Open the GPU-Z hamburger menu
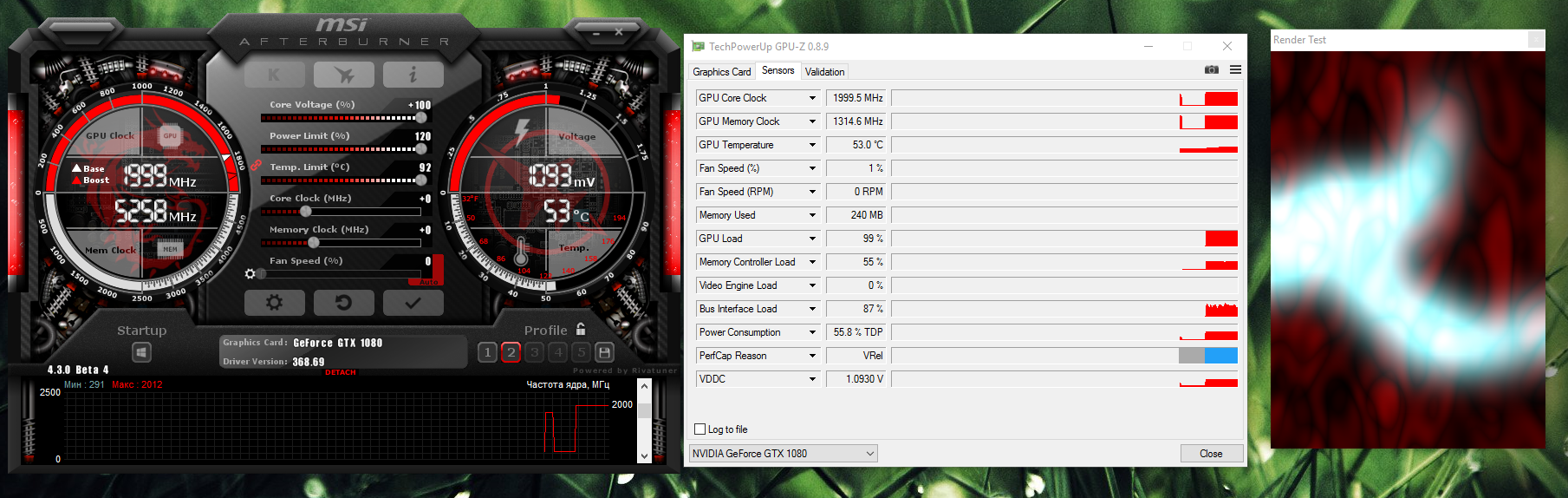The height and width of the screenshot is (498, 1568). click(x=1235, y=69)
